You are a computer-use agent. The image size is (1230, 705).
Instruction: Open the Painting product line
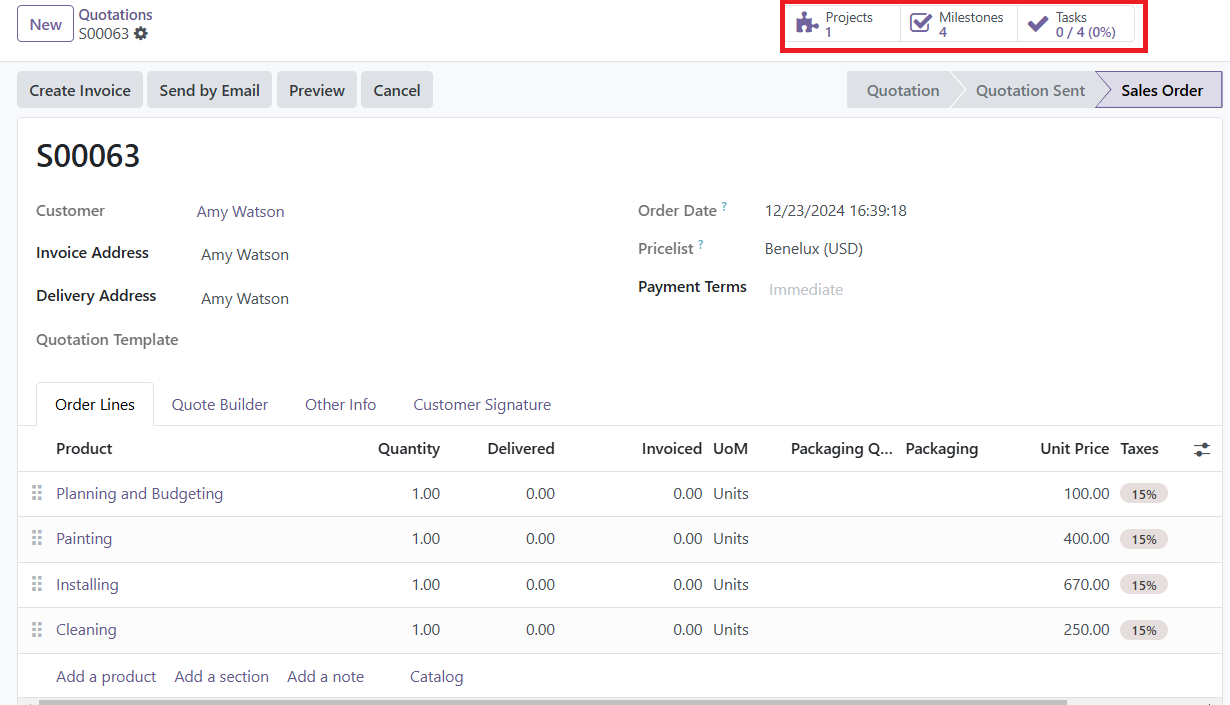pos(84,538)
